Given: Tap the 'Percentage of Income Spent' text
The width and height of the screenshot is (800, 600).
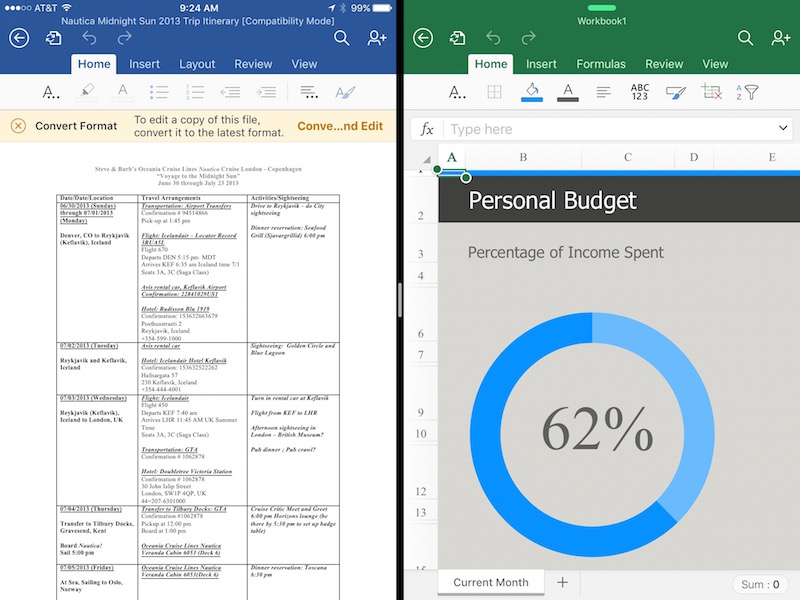Looking at the screenshot, I should tap(566, 252).
